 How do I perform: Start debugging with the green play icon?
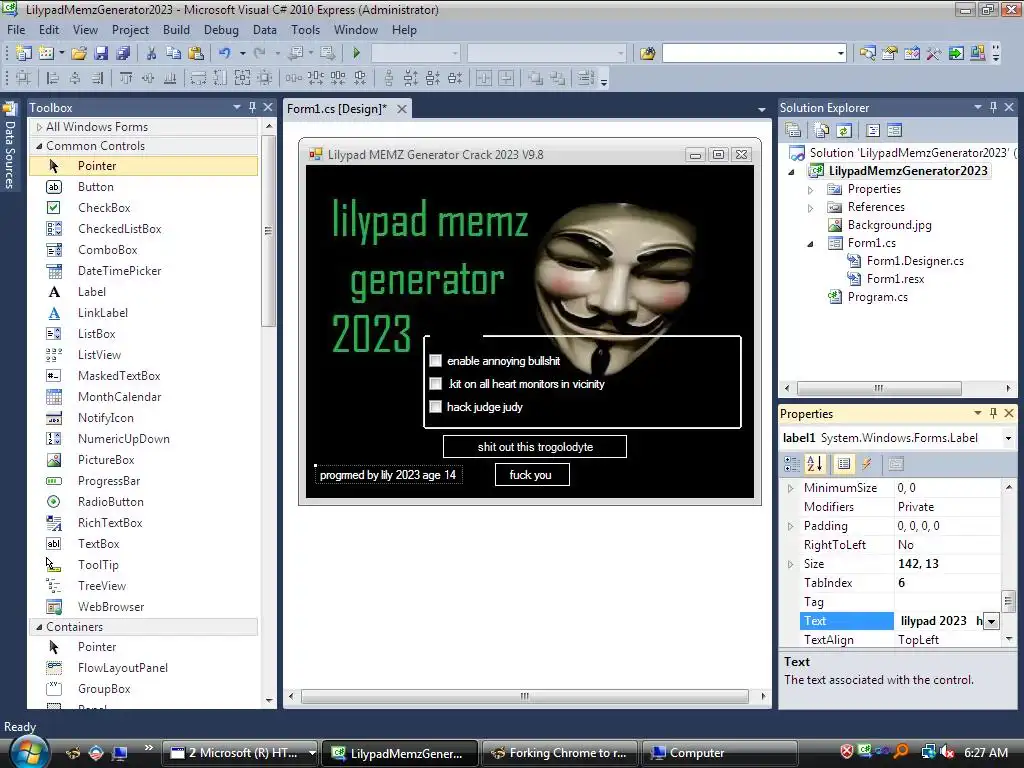coord(357,53)
